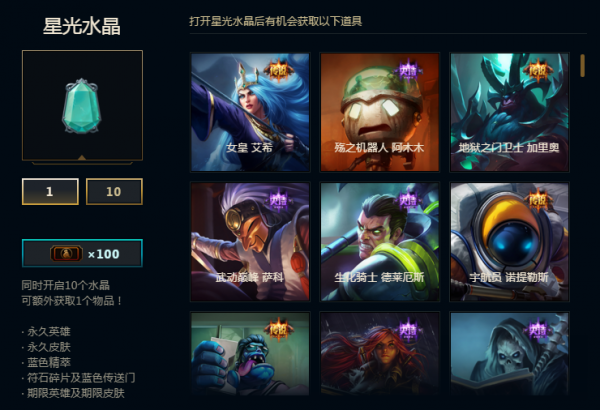Open the 宇航员 诺提勒斯 skin thumbnail
This screenshot has width=600, height=410.
pyautogui.click(x=509, y=242)
